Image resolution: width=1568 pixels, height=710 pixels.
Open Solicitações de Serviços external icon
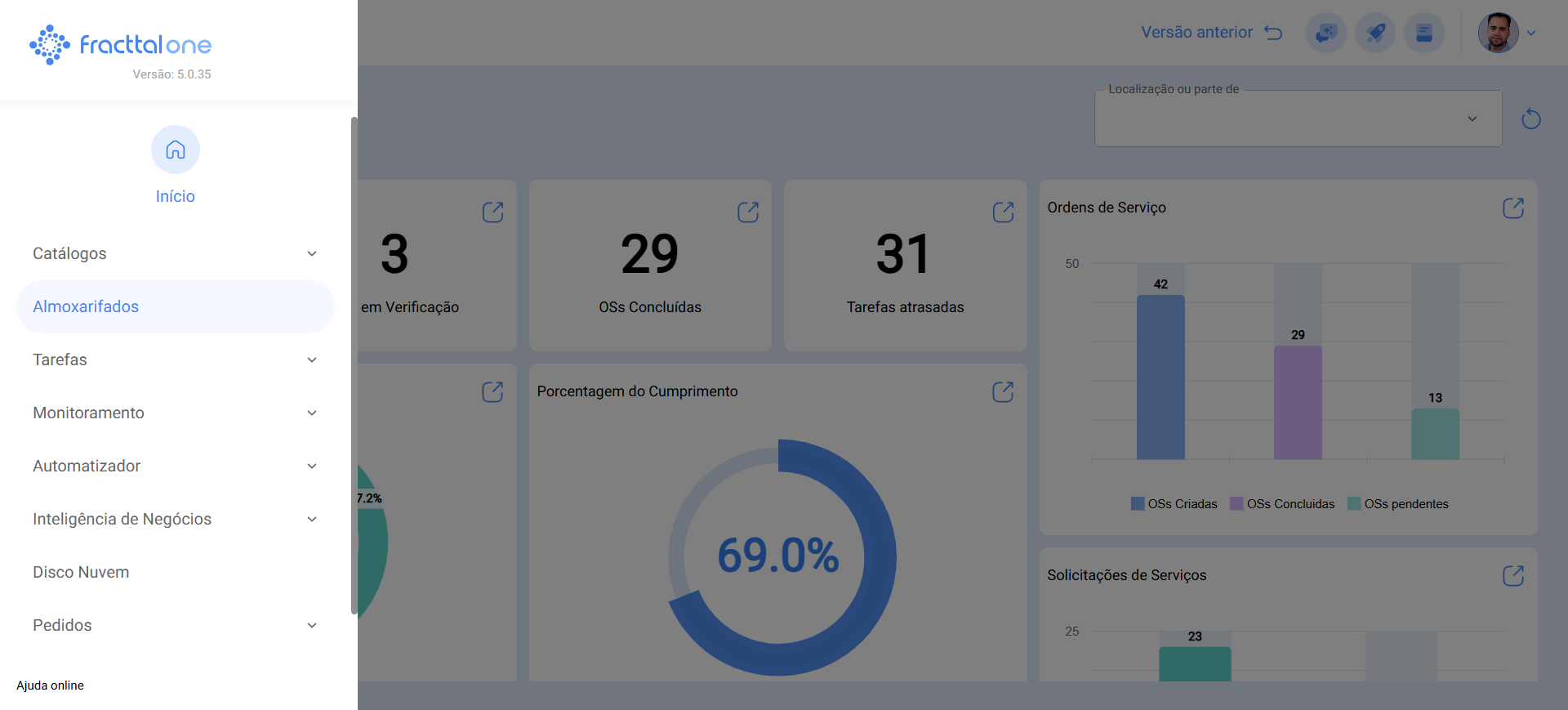(1512, 576)
